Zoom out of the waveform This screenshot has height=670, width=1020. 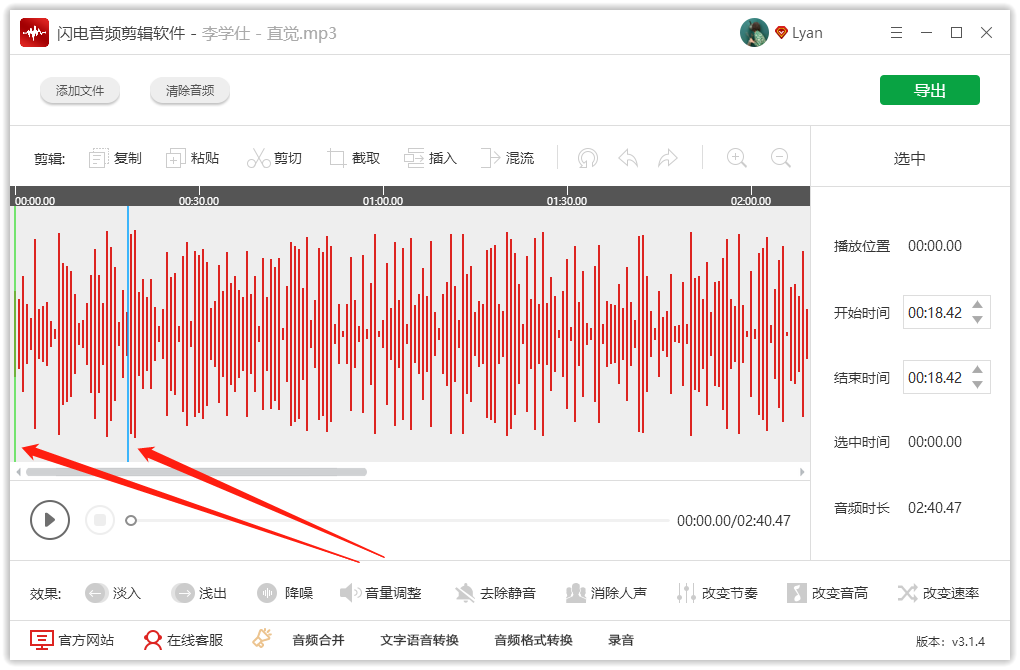pos(781,158)
